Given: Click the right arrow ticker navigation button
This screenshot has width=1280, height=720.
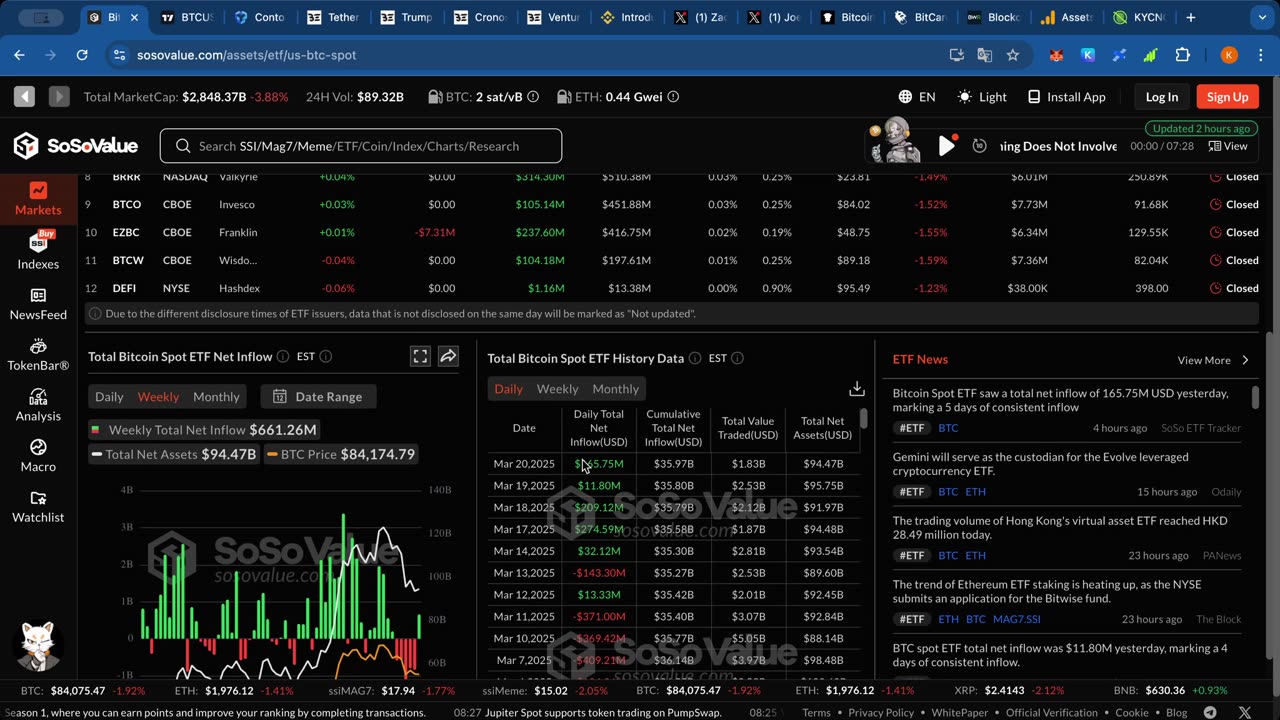Looking at the screenshot, I should click(59, 97).
